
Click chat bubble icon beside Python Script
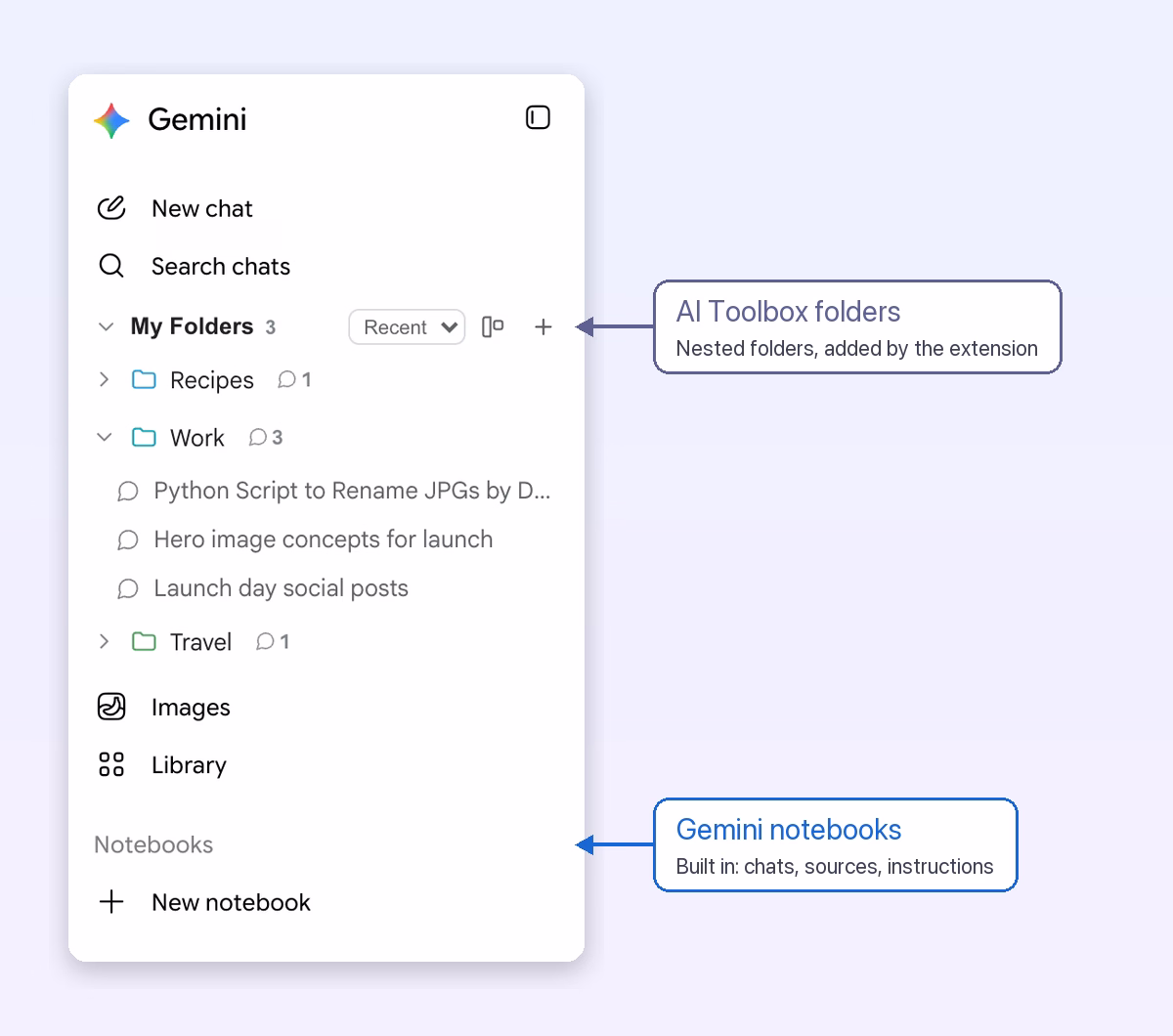(x=127, y=491)
